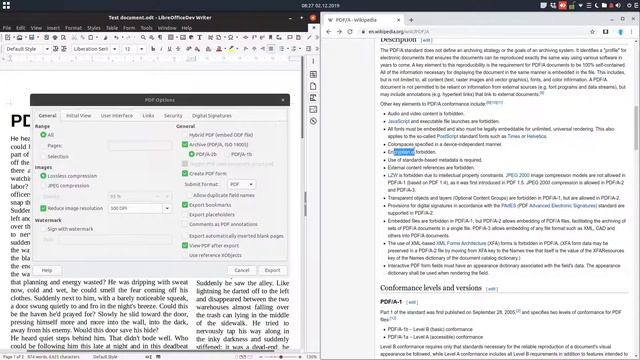Viewport: 640px width, 360px height.
Task: Open the Tools menu in Writer
Action: pyautogui.click(x=146, y=28)
